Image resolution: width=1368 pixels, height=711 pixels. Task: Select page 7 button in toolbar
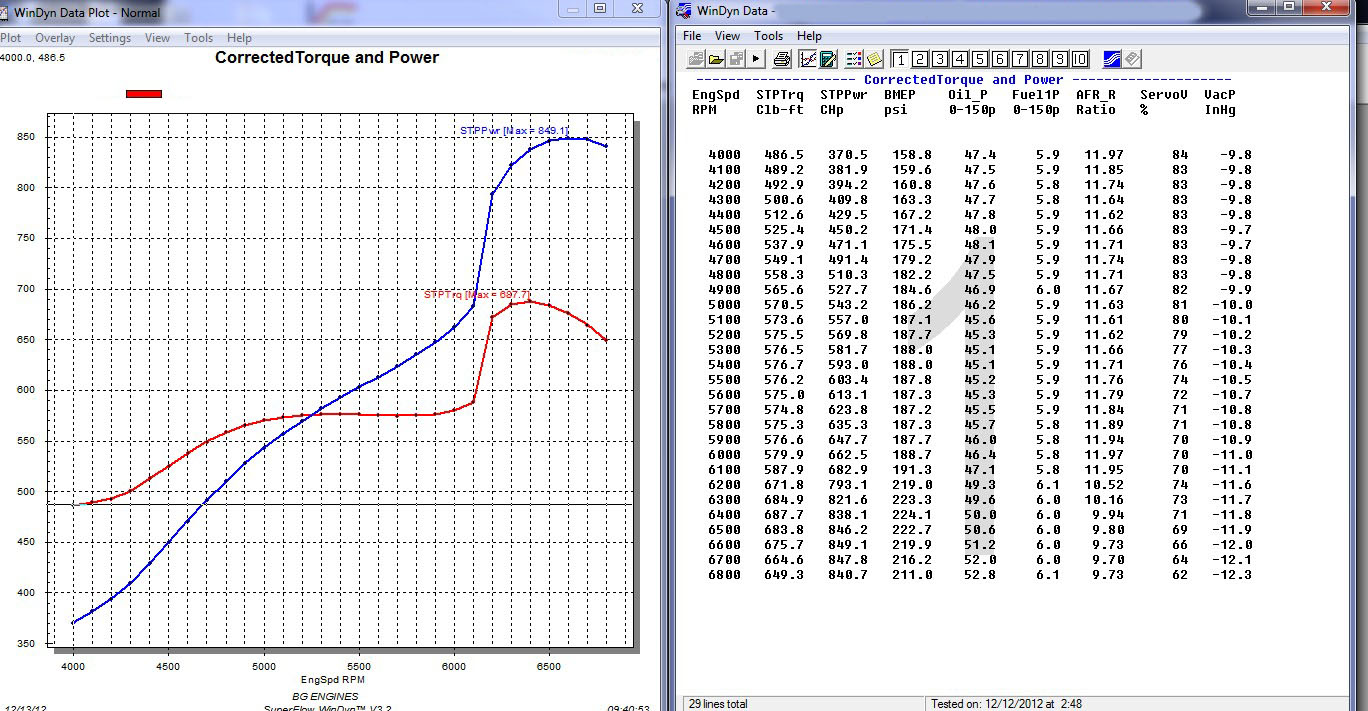tap(1020, 59)
